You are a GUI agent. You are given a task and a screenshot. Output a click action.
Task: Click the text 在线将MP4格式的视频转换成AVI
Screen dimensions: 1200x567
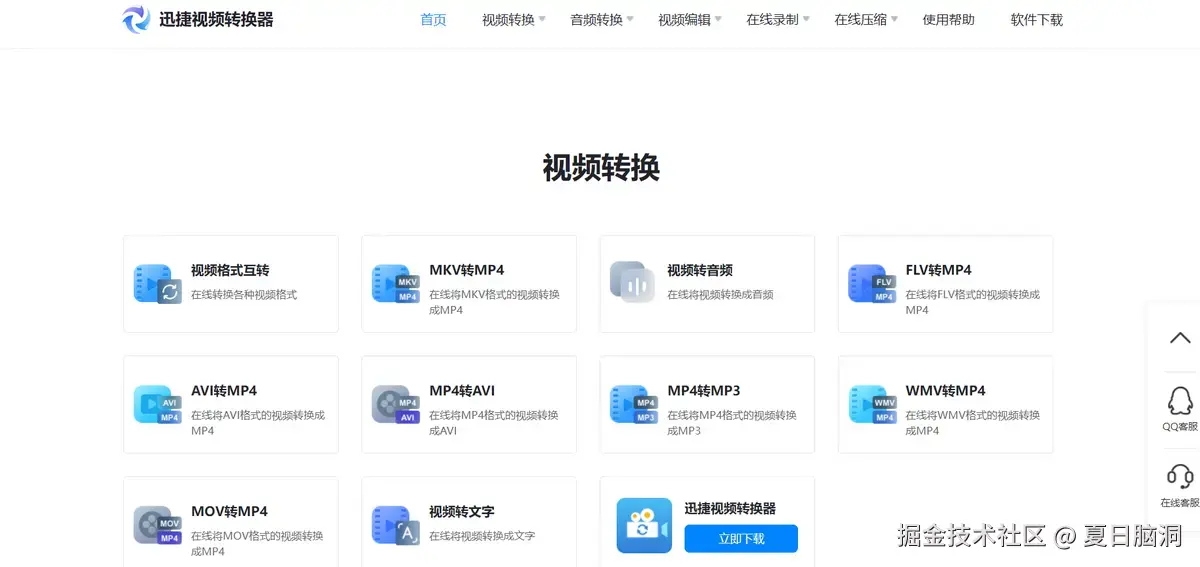494,423
